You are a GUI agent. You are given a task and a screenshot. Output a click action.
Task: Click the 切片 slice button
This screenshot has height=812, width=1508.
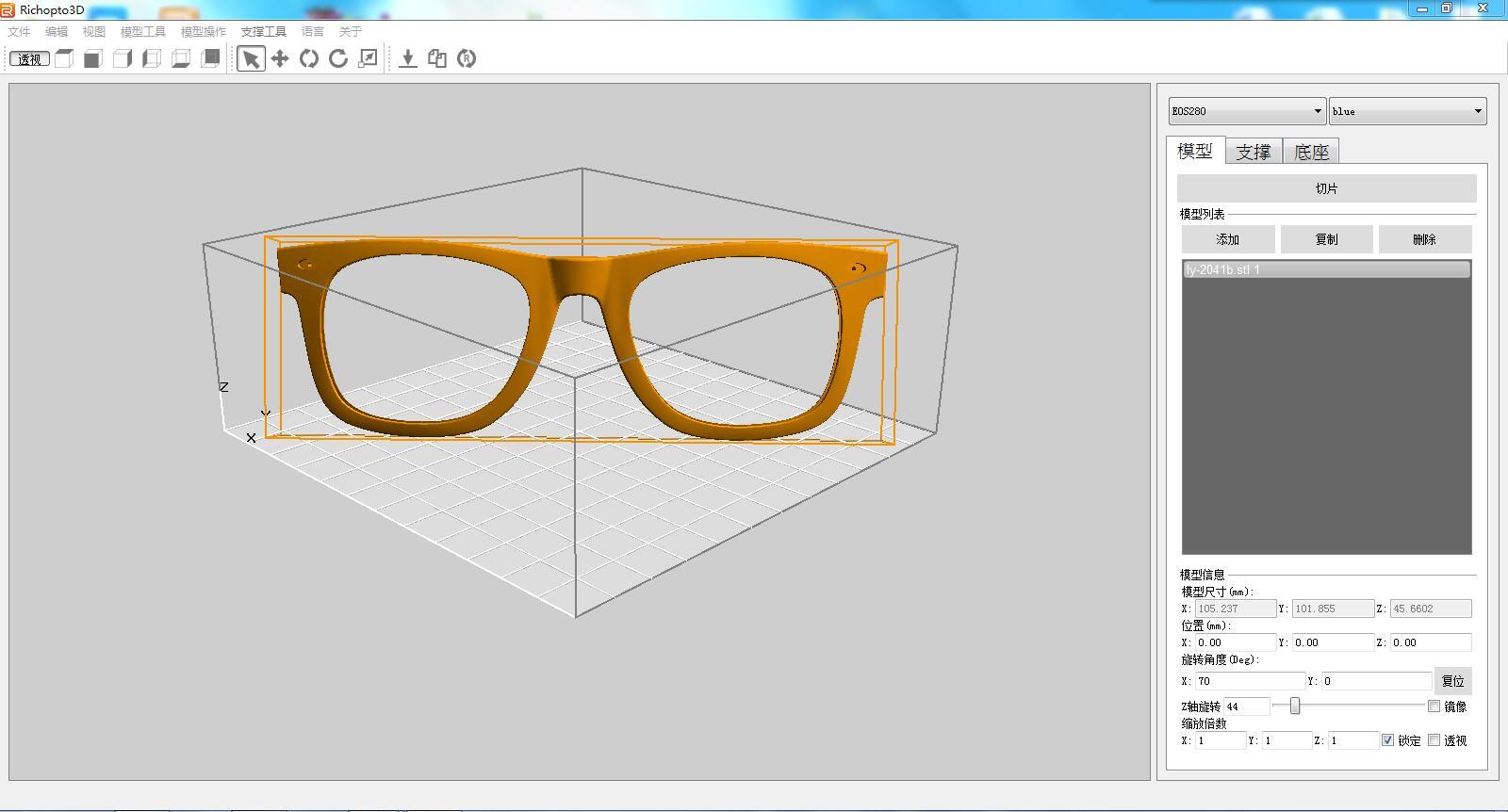tap(1326, 188)
